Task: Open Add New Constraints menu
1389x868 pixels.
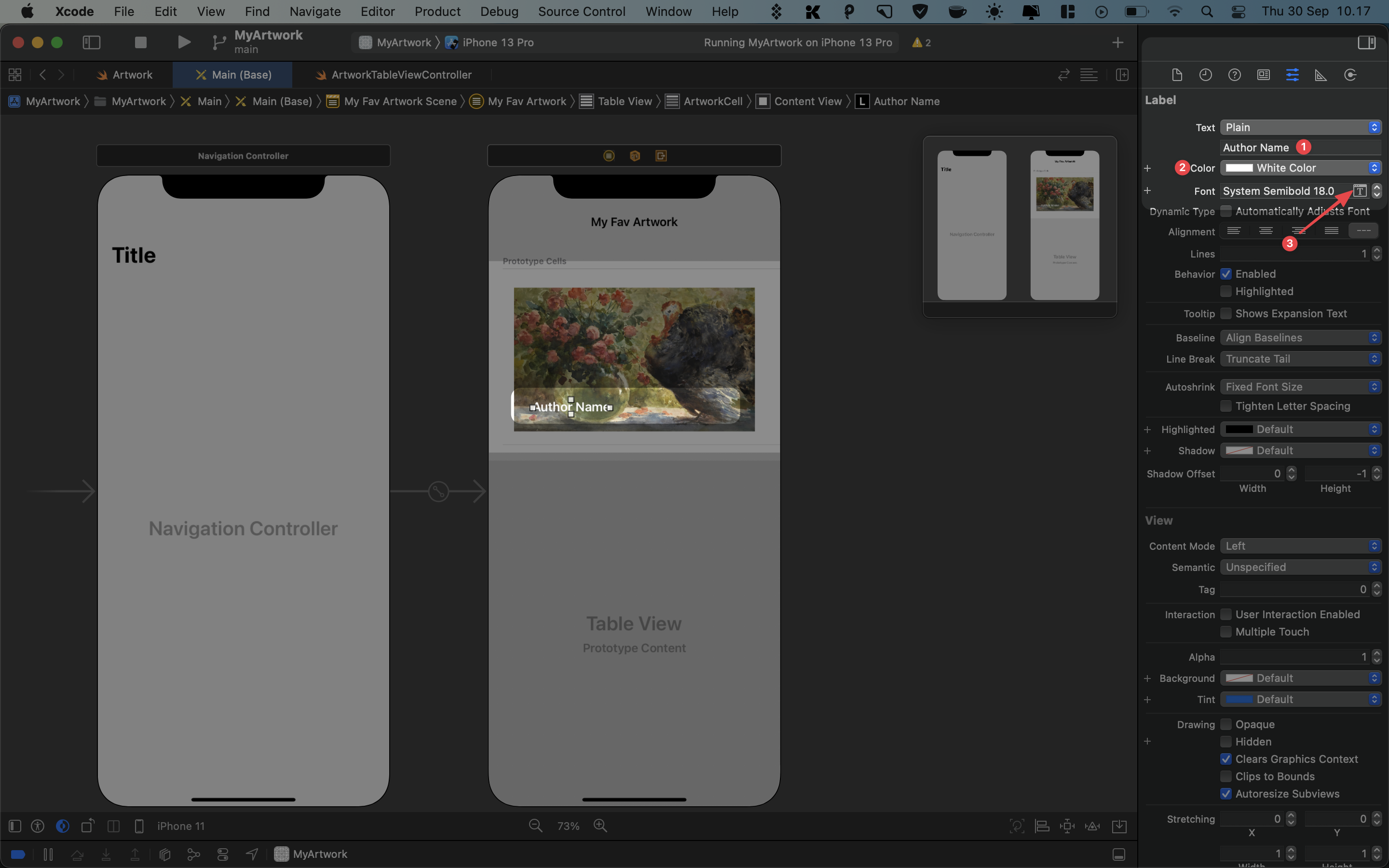Action: coord(1067,826)
